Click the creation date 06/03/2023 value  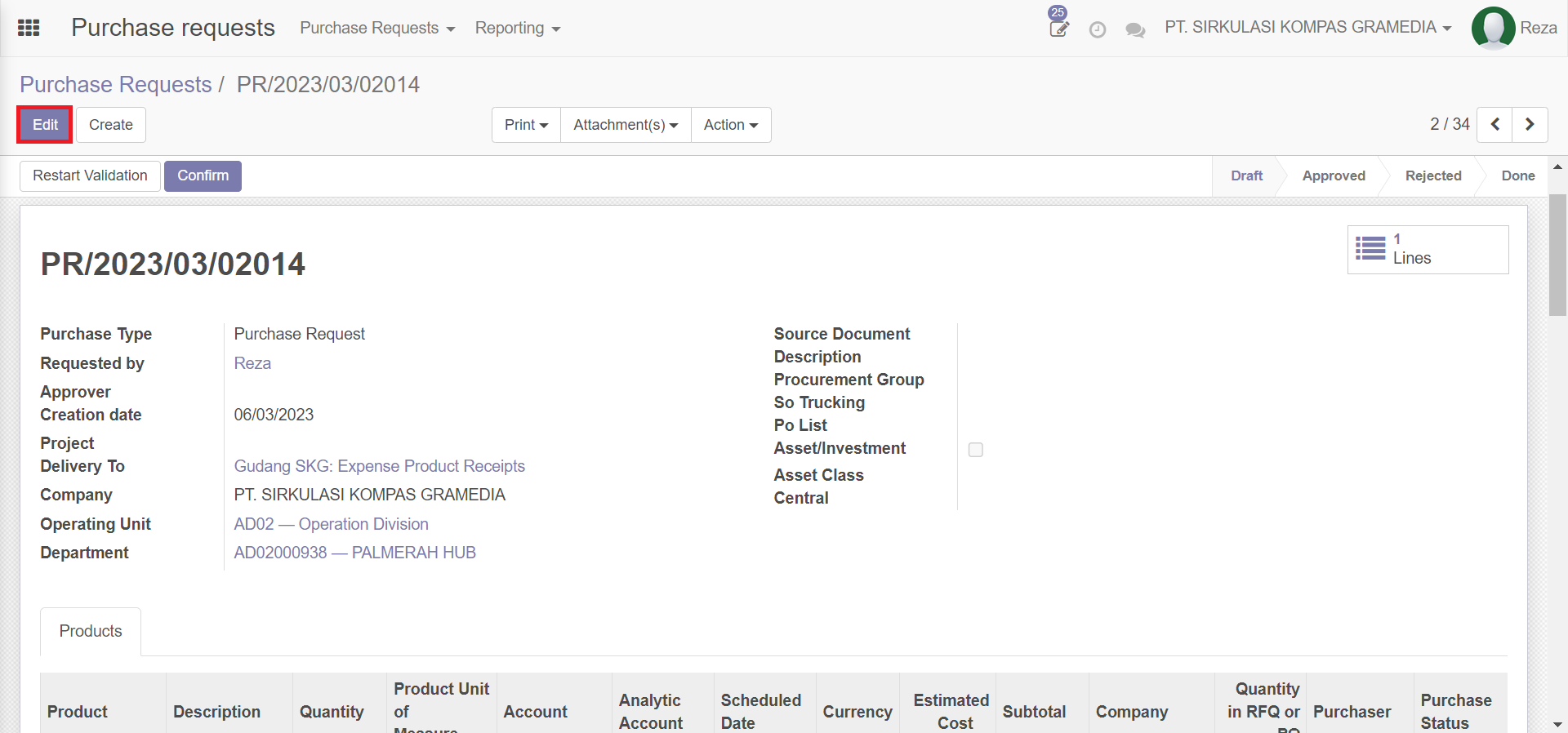[x=274, y=415]
